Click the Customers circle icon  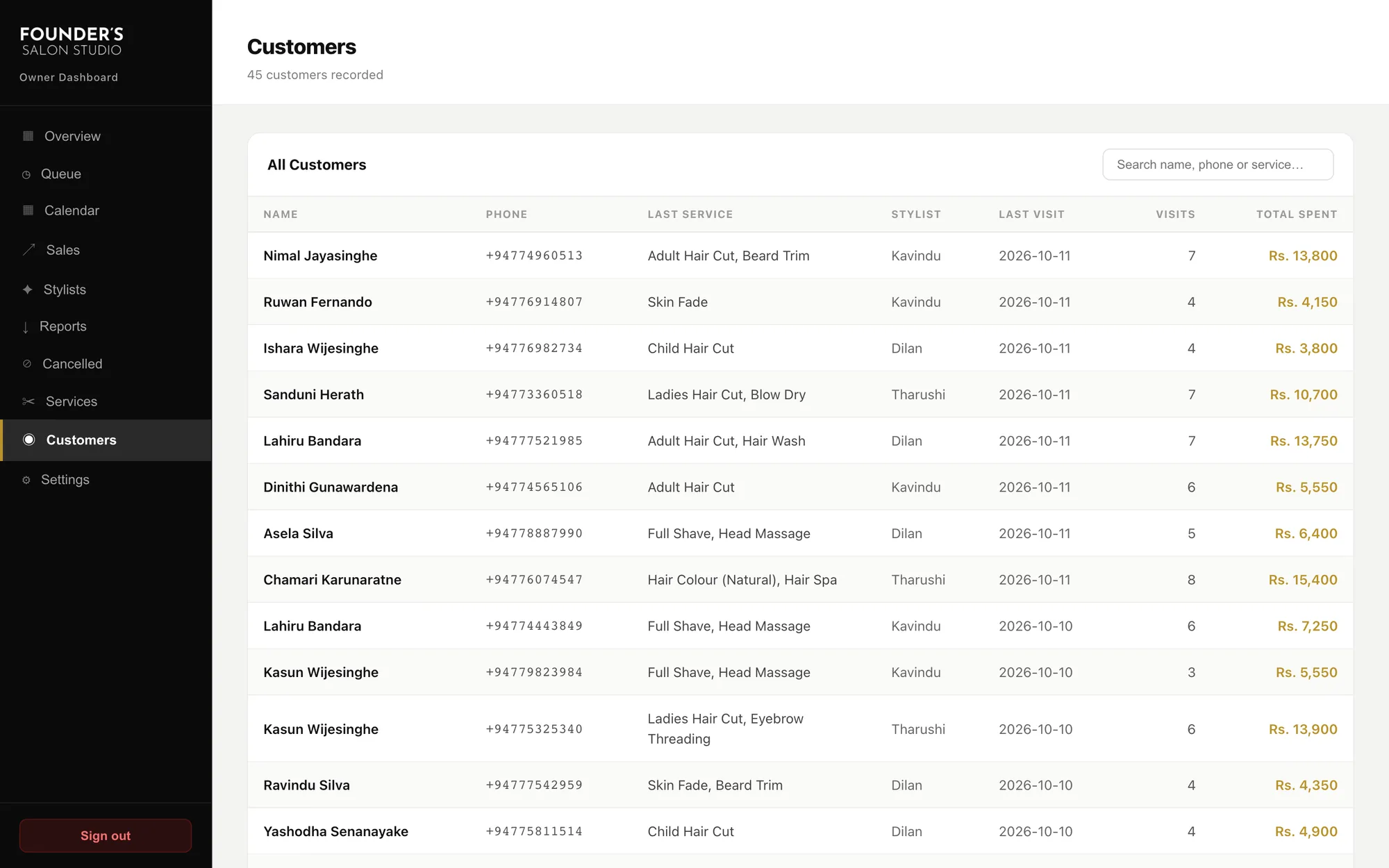tap(29, 440)
